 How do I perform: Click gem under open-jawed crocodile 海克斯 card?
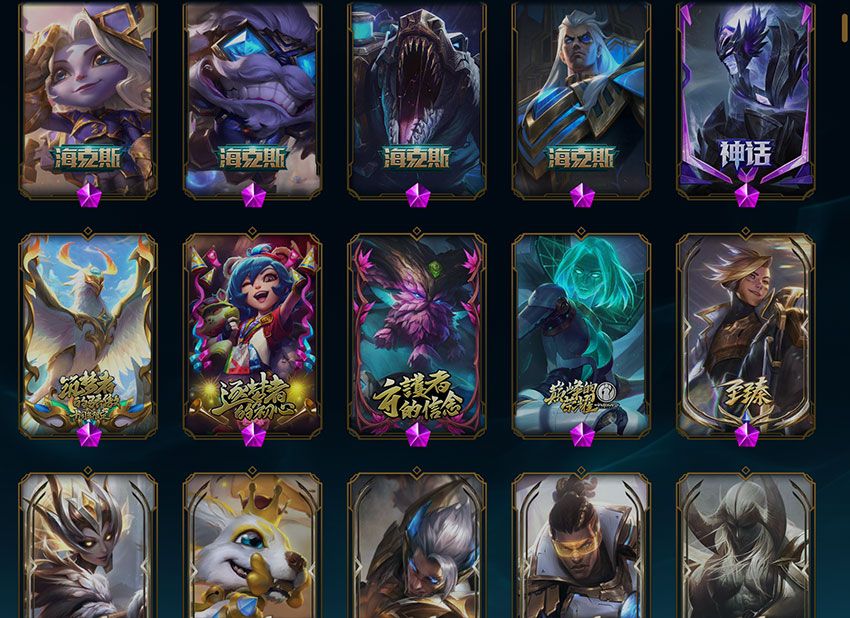[418, 195]
